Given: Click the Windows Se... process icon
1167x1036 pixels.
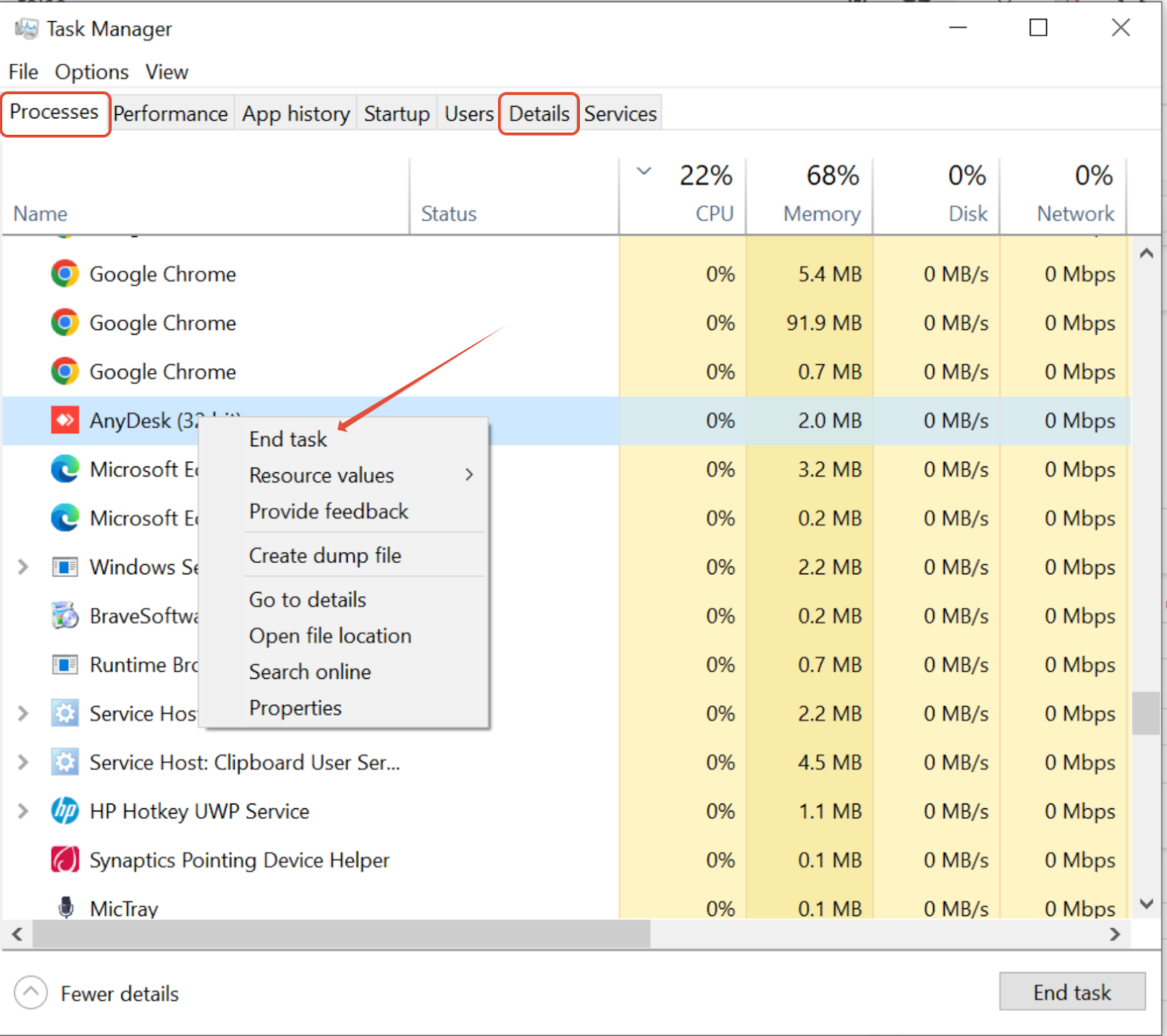Looking at the screenshot, I should point(65,567).
